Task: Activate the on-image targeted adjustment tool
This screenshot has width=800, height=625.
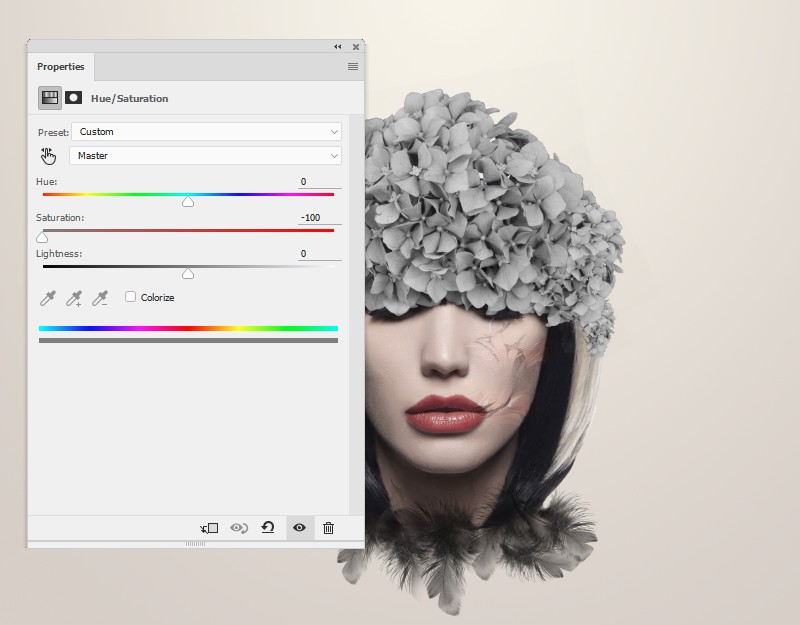Action: 48,155
